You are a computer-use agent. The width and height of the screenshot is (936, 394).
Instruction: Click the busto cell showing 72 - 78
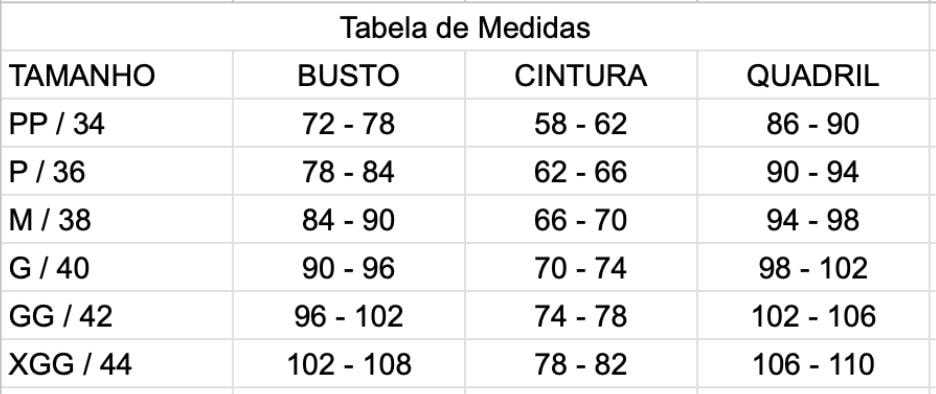(349, 124)
